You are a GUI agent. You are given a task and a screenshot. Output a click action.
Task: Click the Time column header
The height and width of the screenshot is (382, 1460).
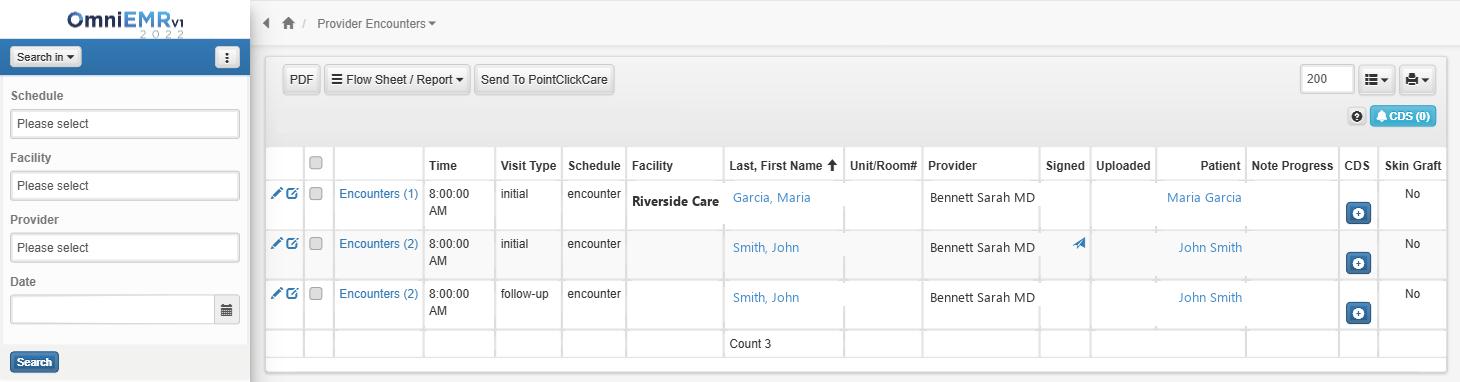click(443, 165)
